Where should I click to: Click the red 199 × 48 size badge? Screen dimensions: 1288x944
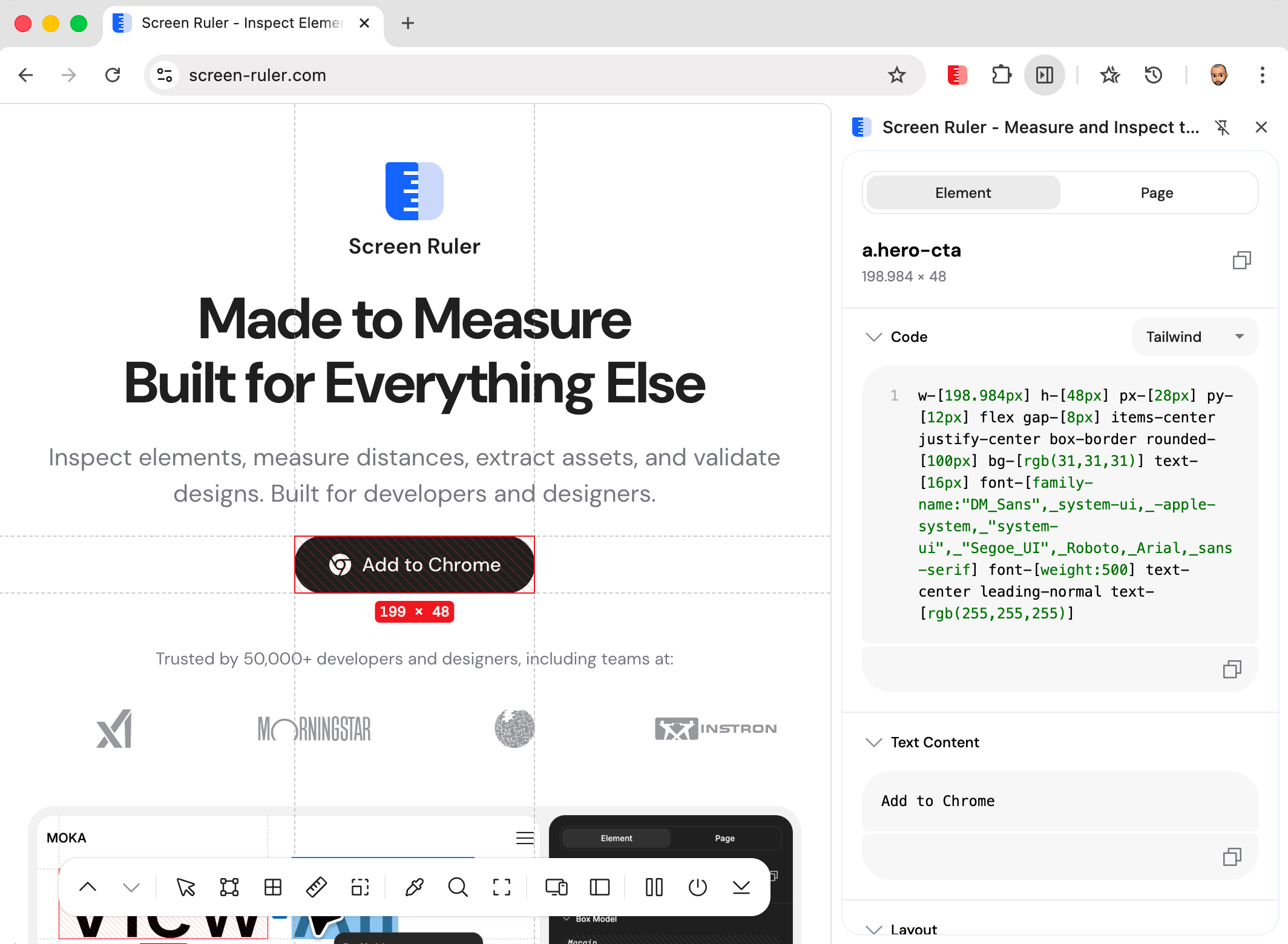pyautogui.click(x=415, y=612)
